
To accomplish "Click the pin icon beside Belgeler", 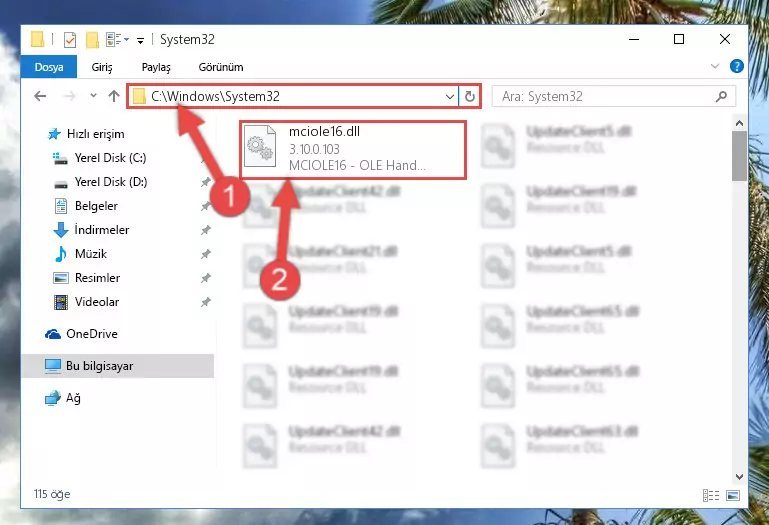I will click(x=205, y=206).
